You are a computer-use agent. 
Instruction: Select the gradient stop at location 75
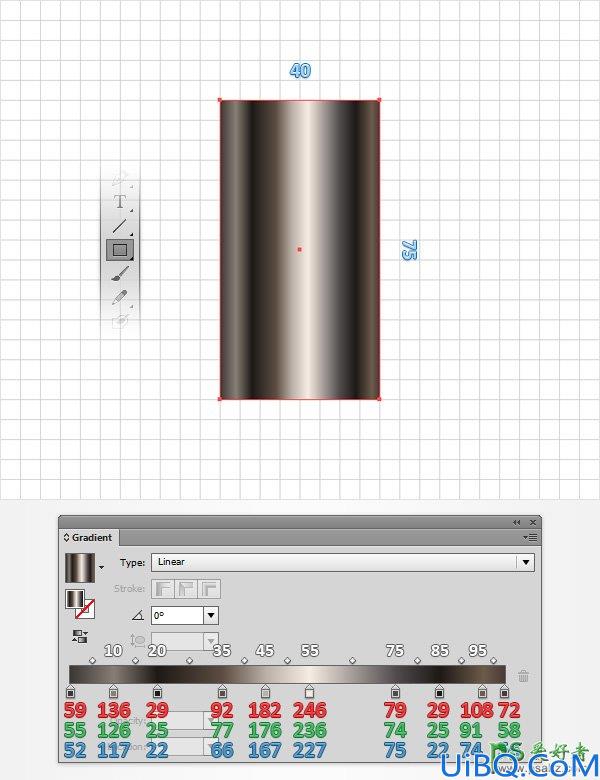tap(395, 692)
